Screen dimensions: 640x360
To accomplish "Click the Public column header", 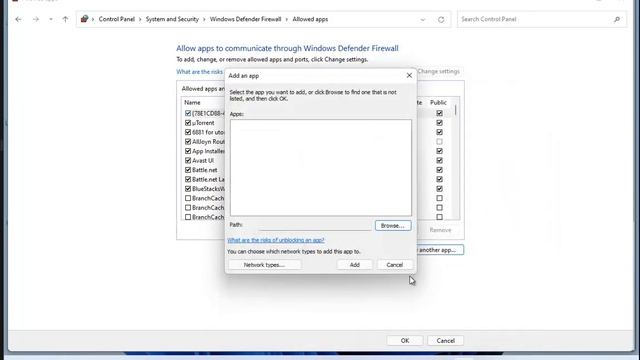I will 438,102.
